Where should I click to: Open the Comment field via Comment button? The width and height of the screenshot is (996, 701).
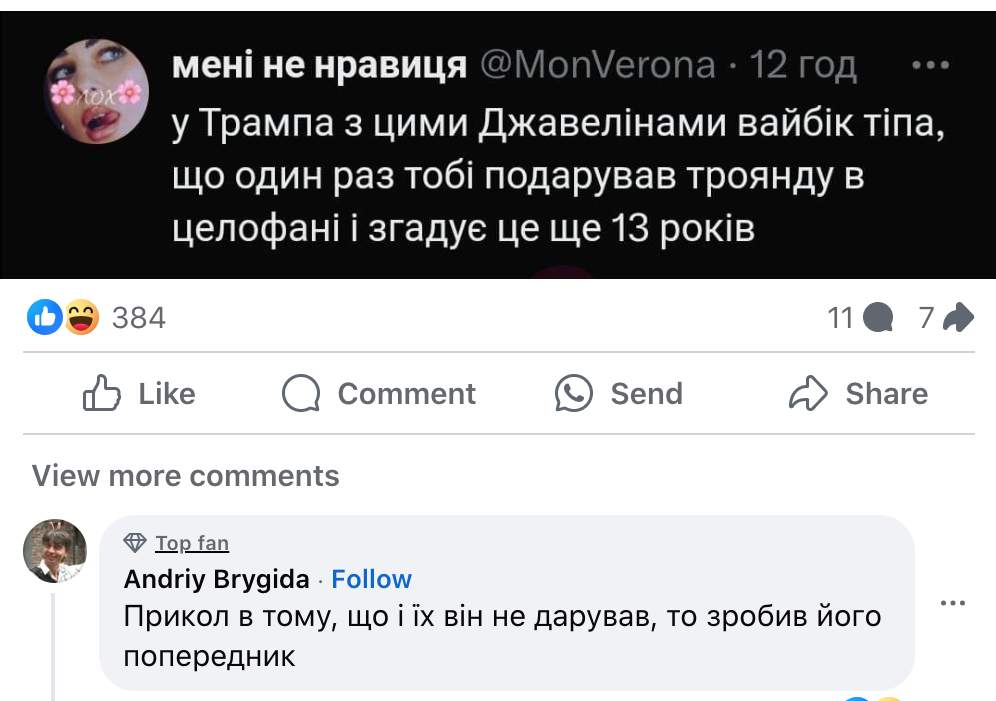(x=379, y=394)
